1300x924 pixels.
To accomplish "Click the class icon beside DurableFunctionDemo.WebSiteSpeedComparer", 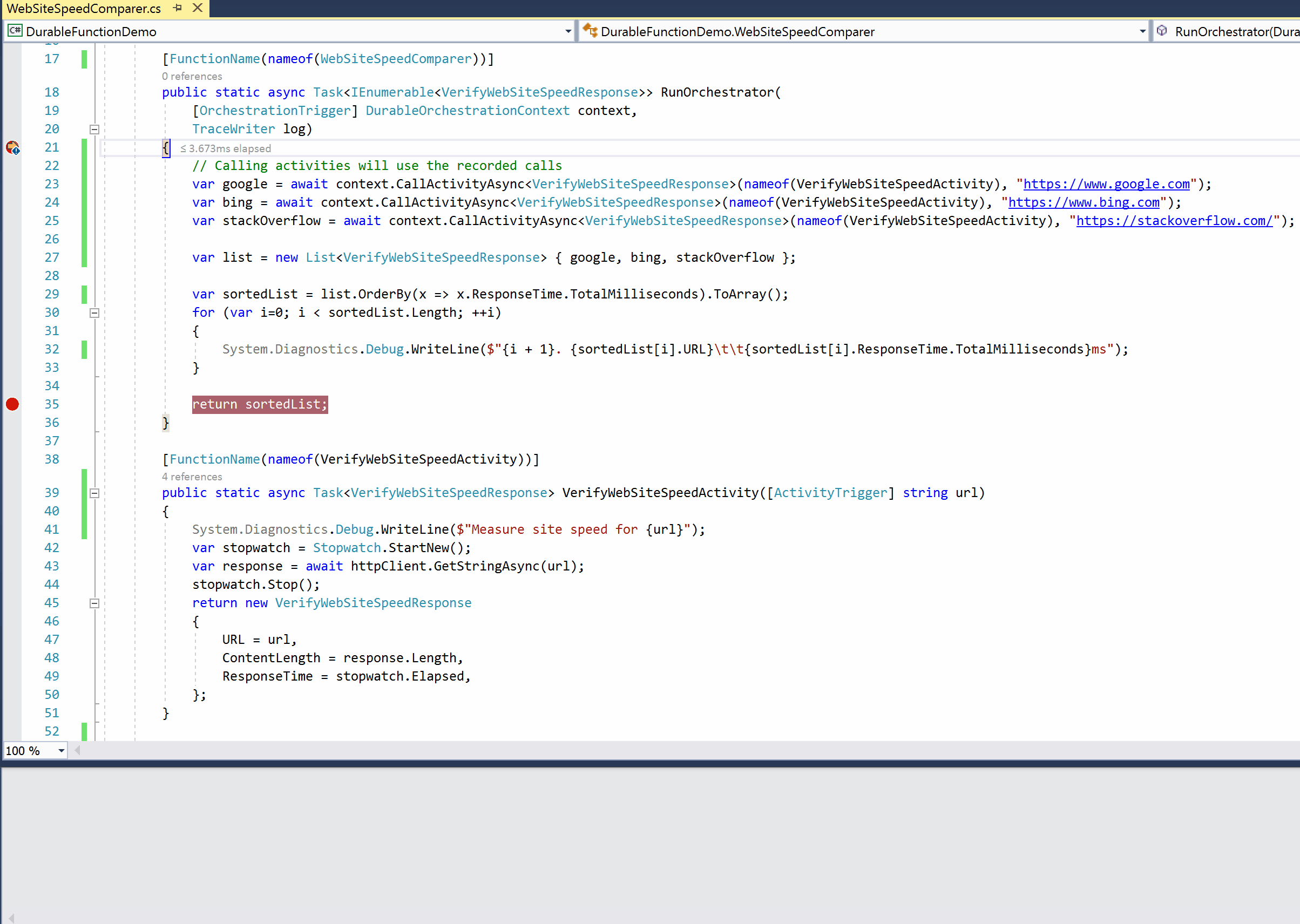I will click(x=590, y=31).
